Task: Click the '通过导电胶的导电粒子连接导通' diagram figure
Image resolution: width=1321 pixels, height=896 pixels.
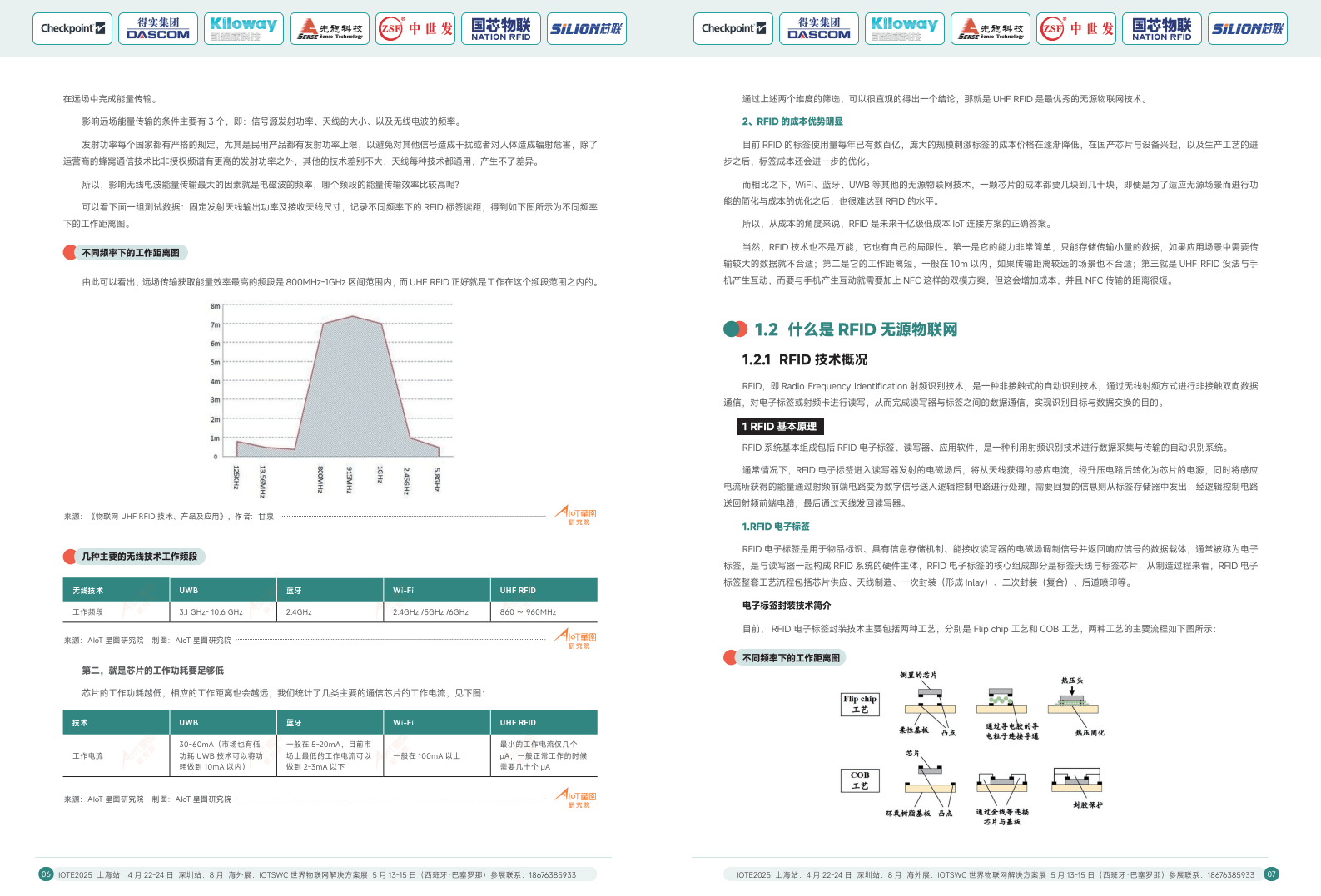Action: tap(1008, 713)
